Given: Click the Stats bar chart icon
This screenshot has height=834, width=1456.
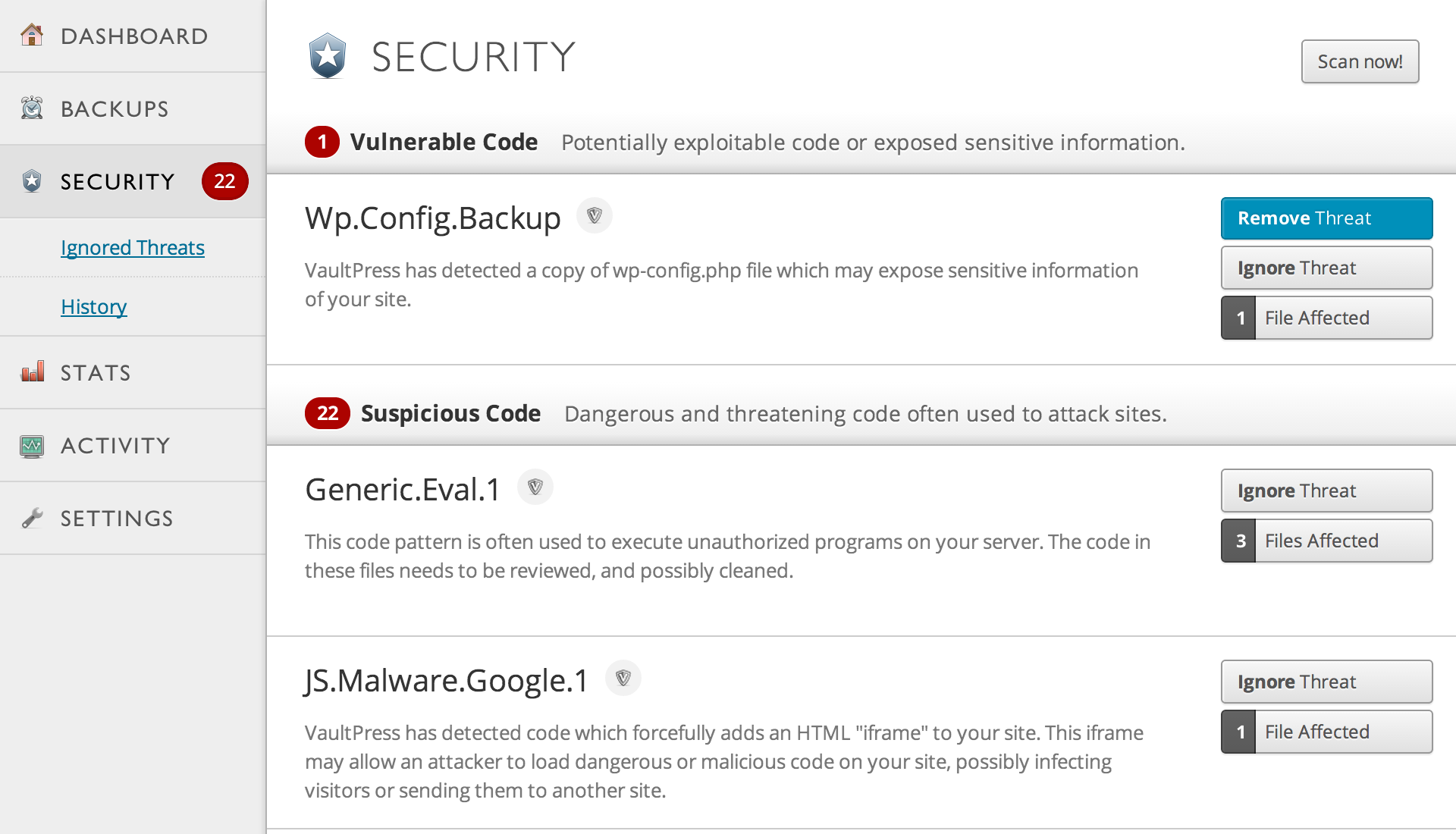Looking at the screenshot, I should click(x=33, y=372).
